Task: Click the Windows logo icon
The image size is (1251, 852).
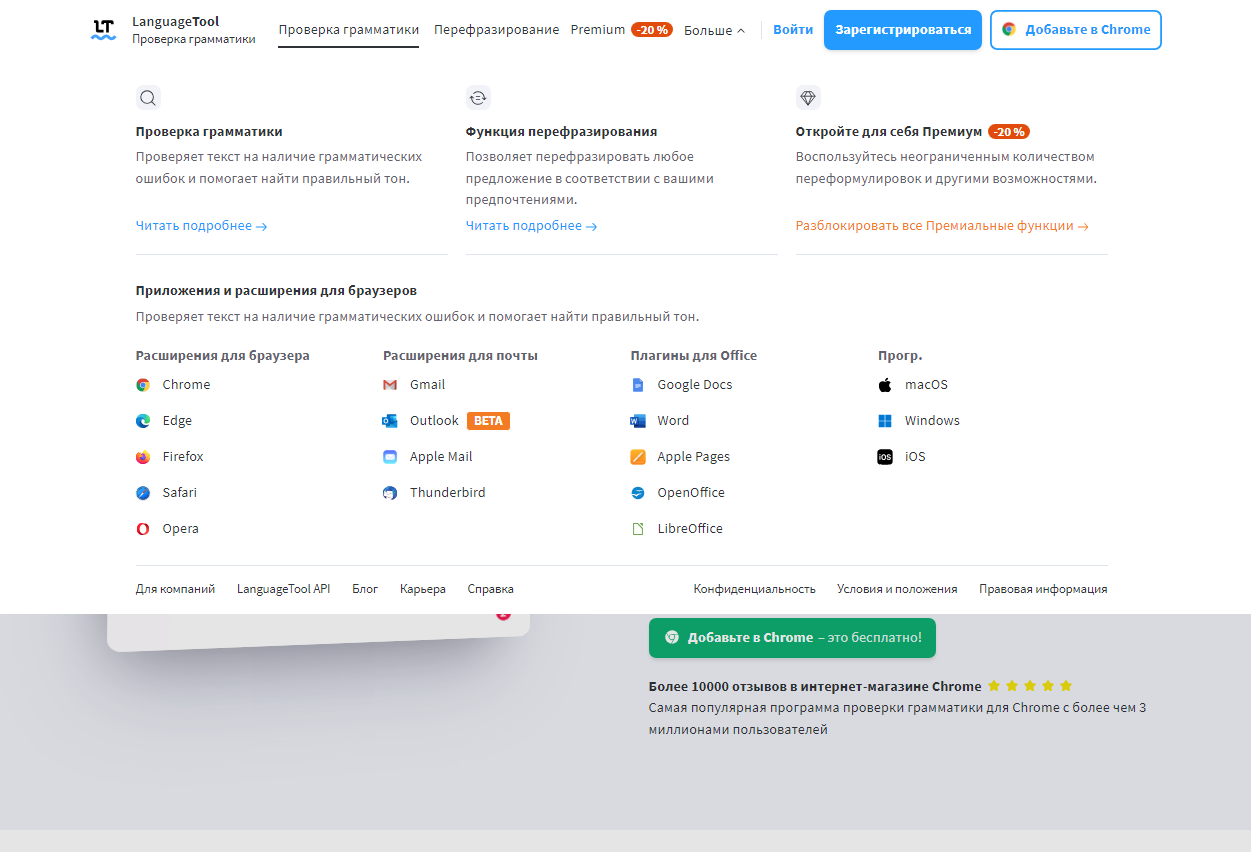Action: point(885,421)
